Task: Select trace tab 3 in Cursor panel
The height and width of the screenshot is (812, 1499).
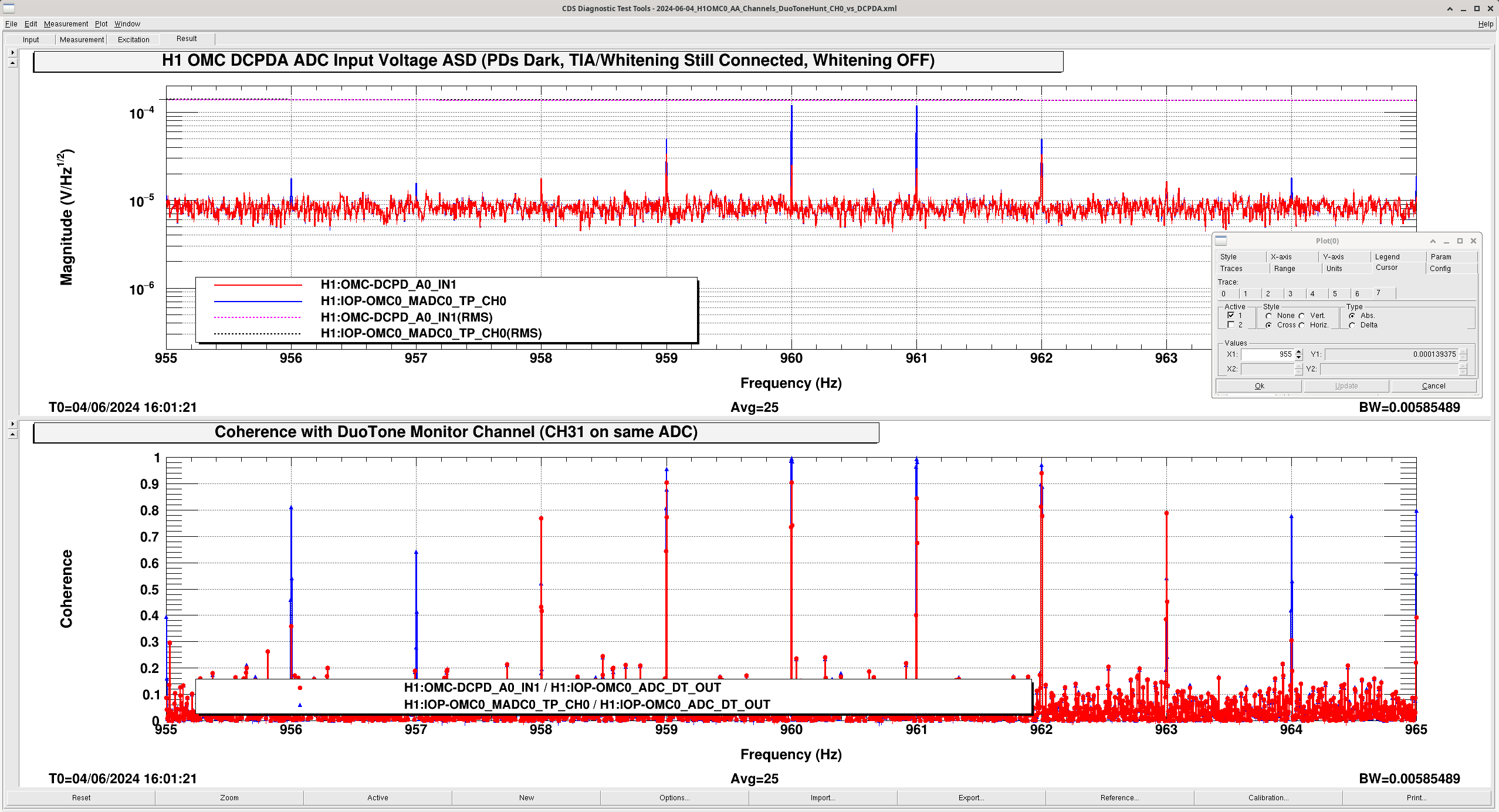Action: point(1290,293)
